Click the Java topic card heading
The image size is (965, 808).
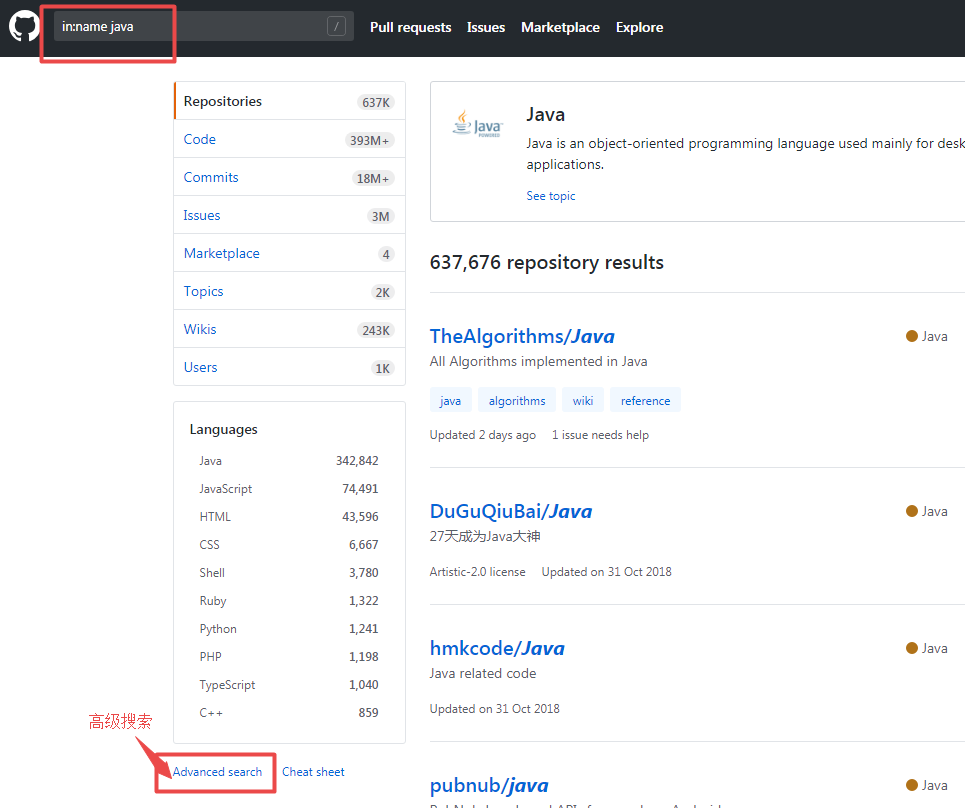545,114
